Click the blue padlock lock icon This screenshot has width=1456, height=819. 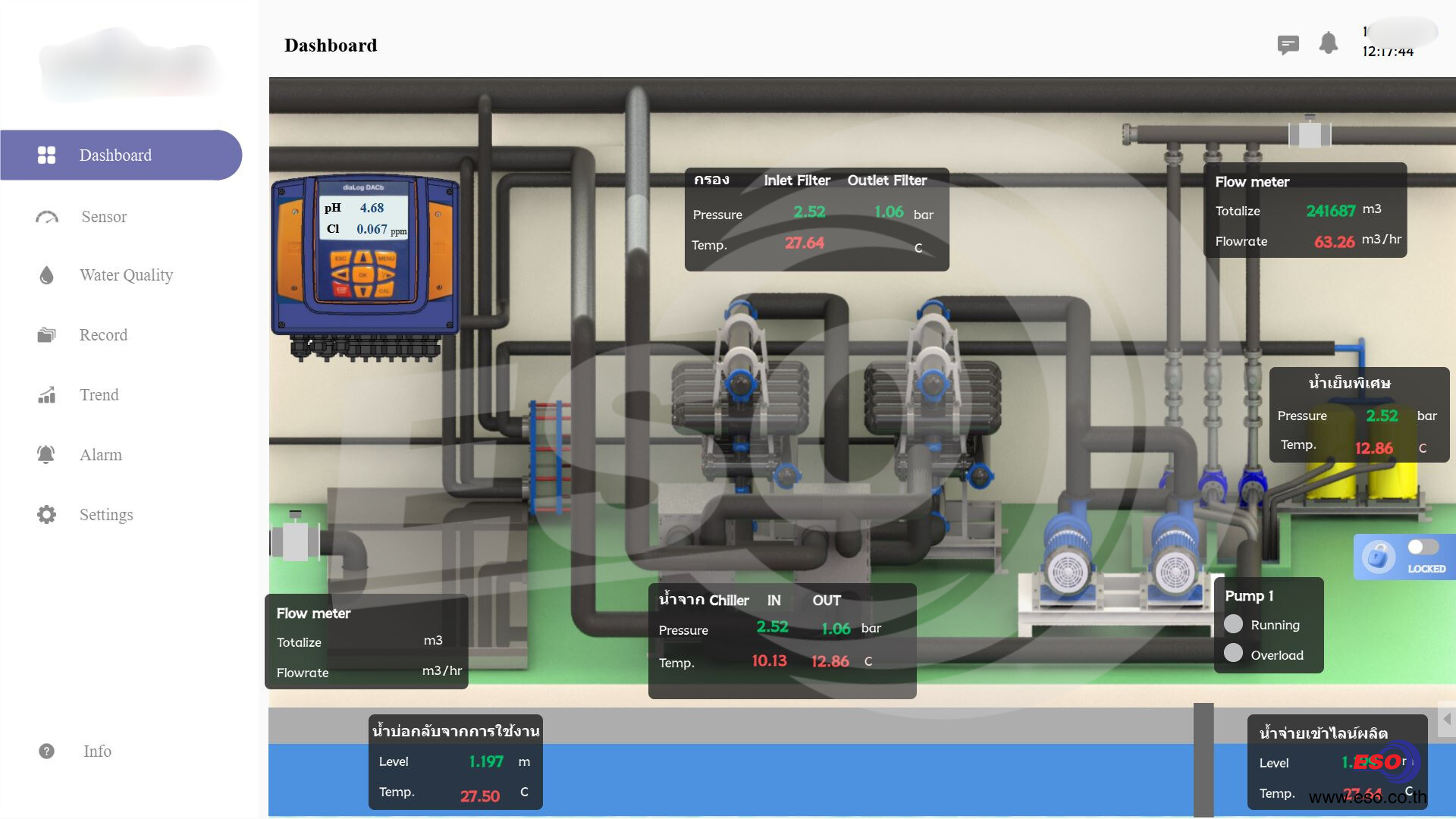[x=1379, y=557]
